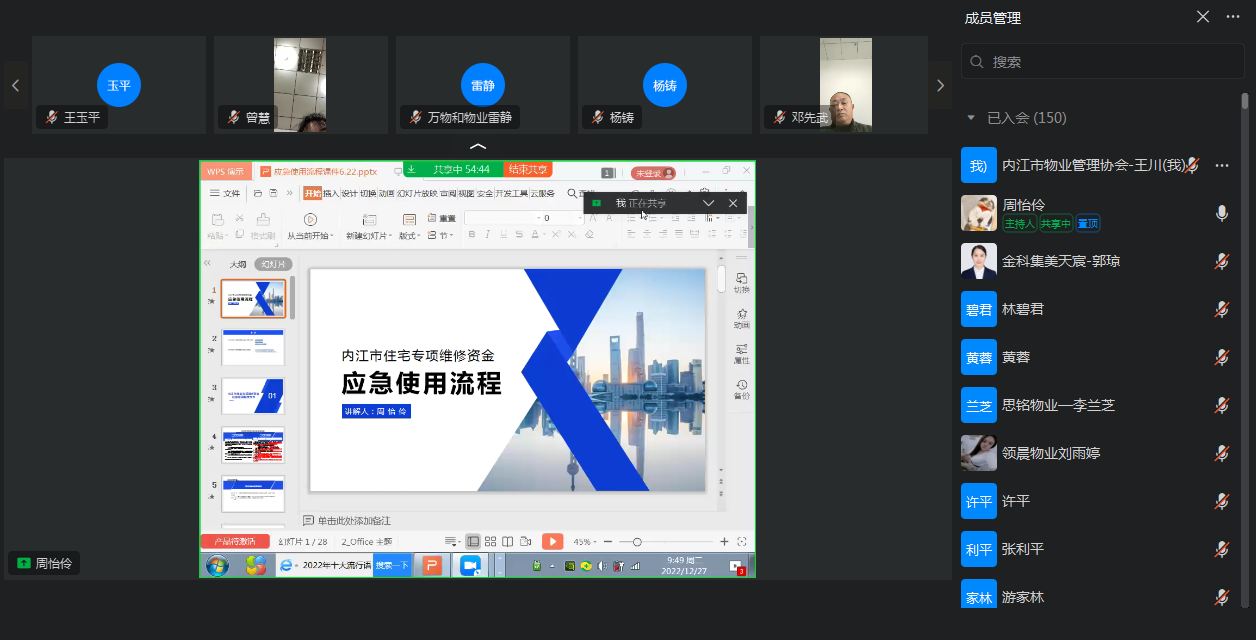Click the muted microphone icon next to 林碧君

(x=1221, y=309)
